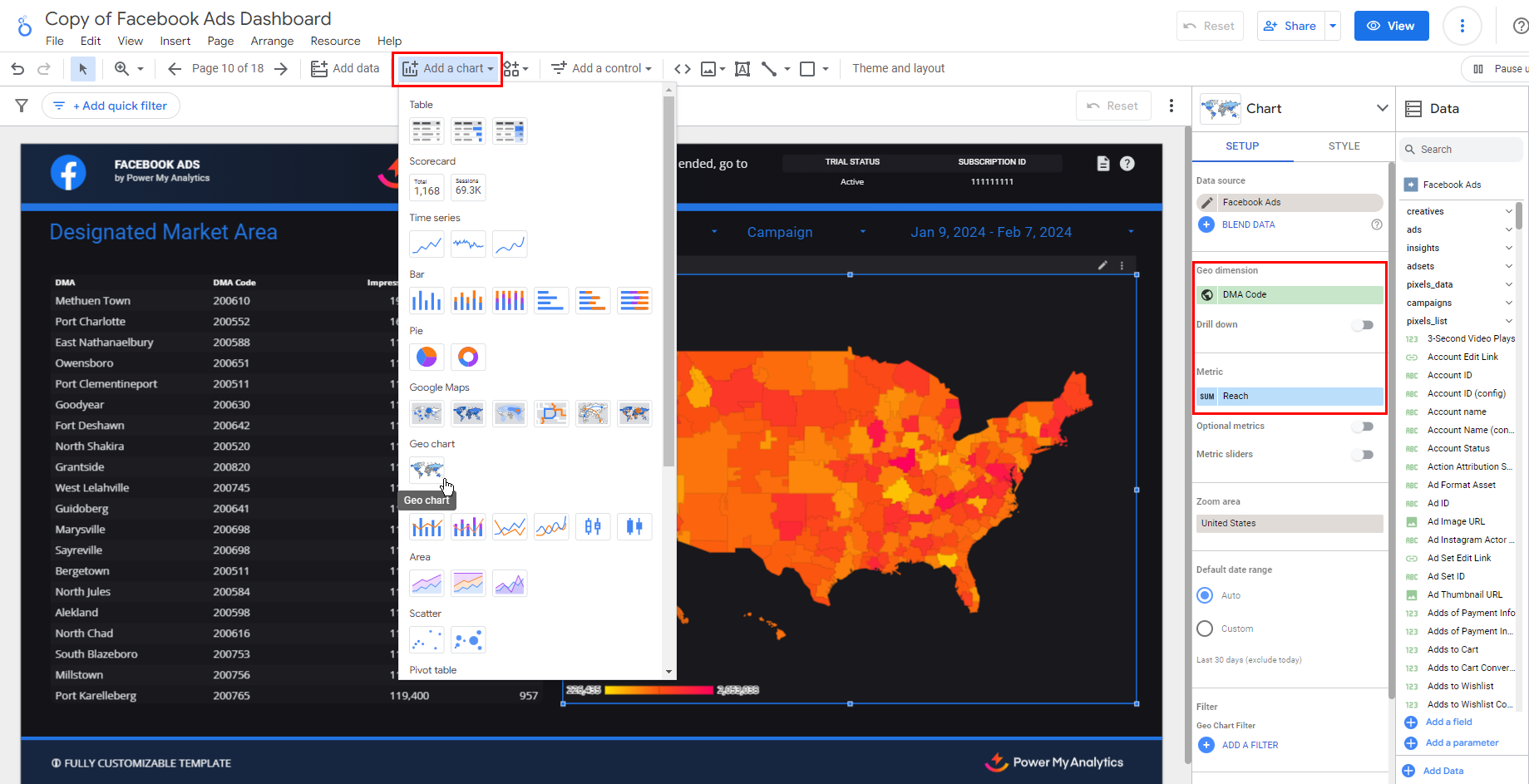Expand the creatives data group
The height and width of the screenshot is (784, 1529).
coord(1508,211)
